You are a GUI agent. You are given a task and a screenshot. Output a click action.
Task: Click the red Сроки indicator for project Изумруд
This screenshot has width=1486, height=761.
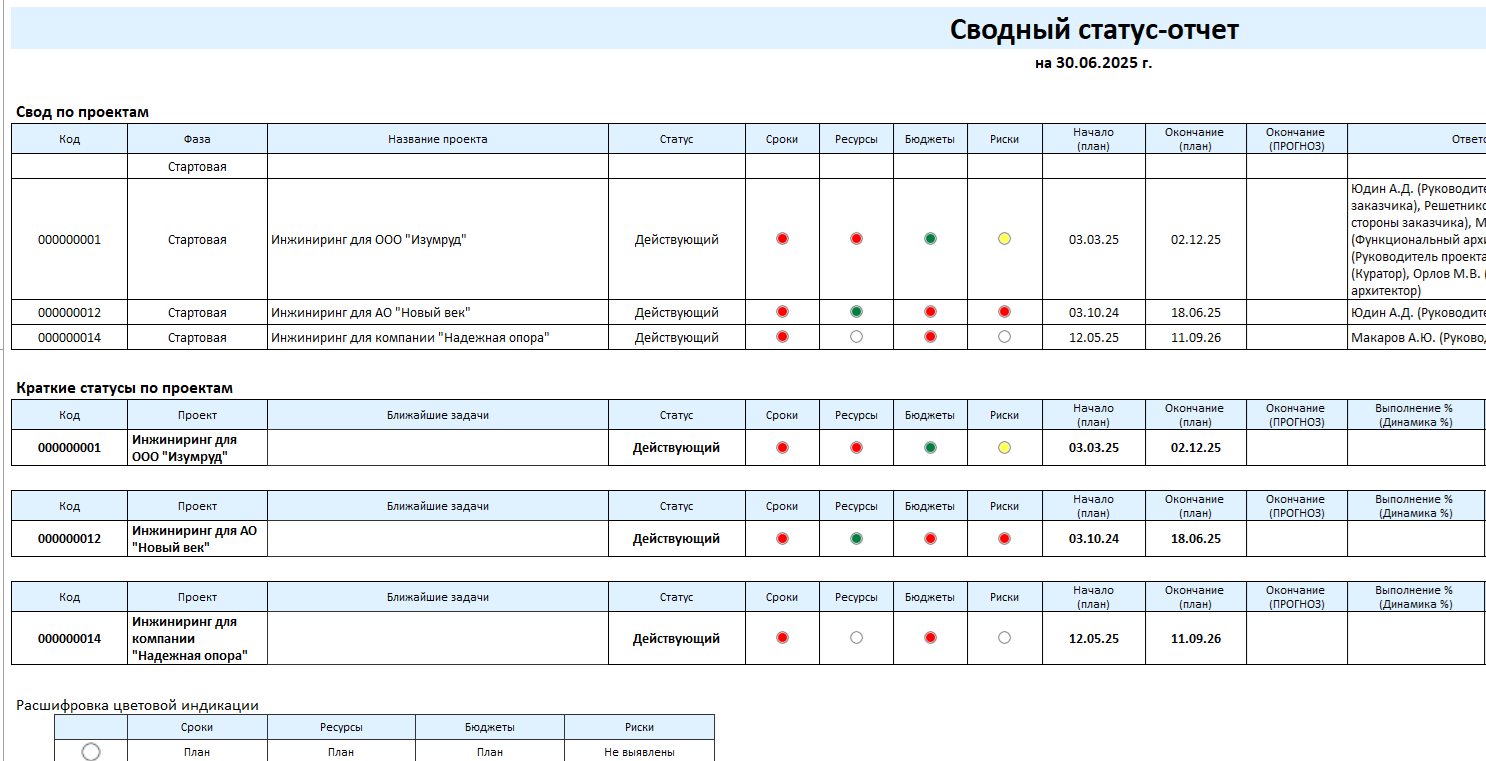pos(781,239)
